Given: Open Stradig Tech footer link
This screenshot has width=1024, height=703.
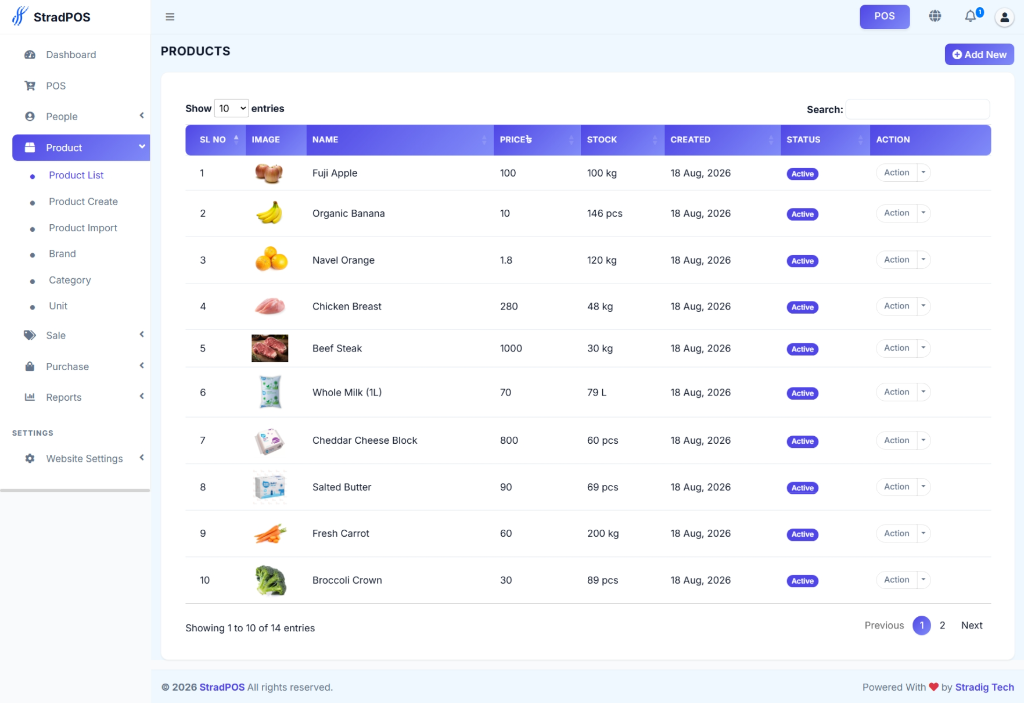Looking at the screenshot, I should (984, 687).
